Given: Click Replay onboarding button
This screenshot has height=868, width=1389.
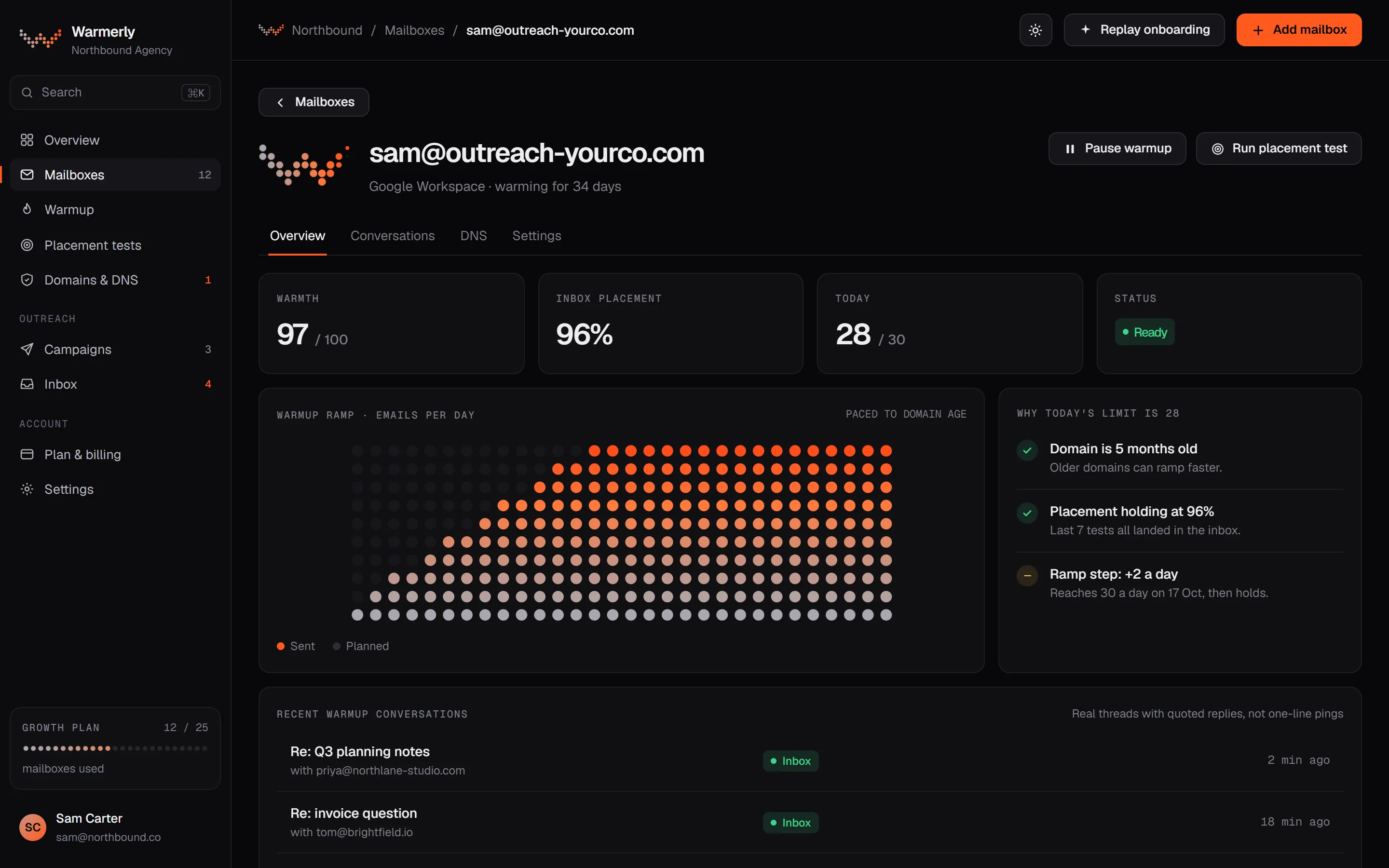Looking at the screenshot, I should (1144, 30).
